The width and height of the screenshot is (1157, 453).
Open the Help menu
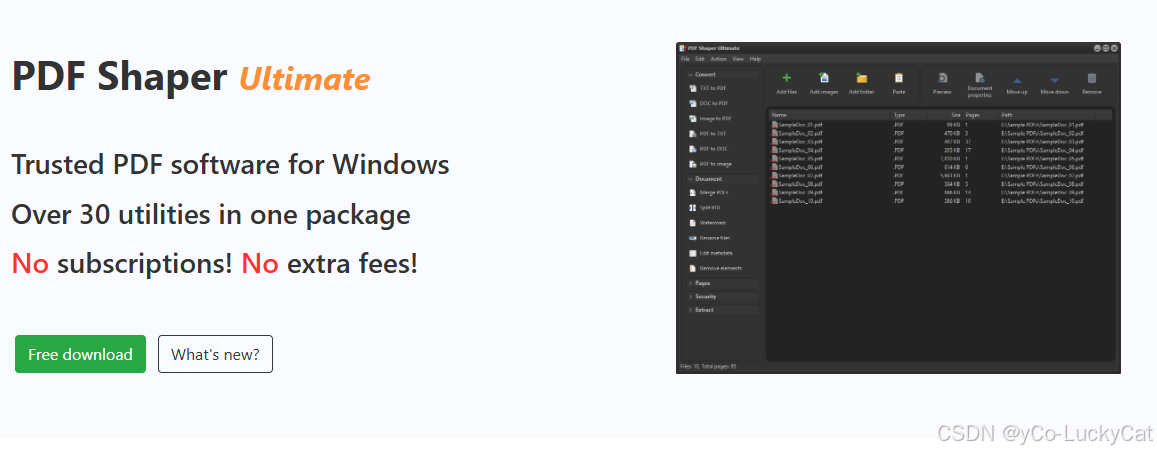756,59
